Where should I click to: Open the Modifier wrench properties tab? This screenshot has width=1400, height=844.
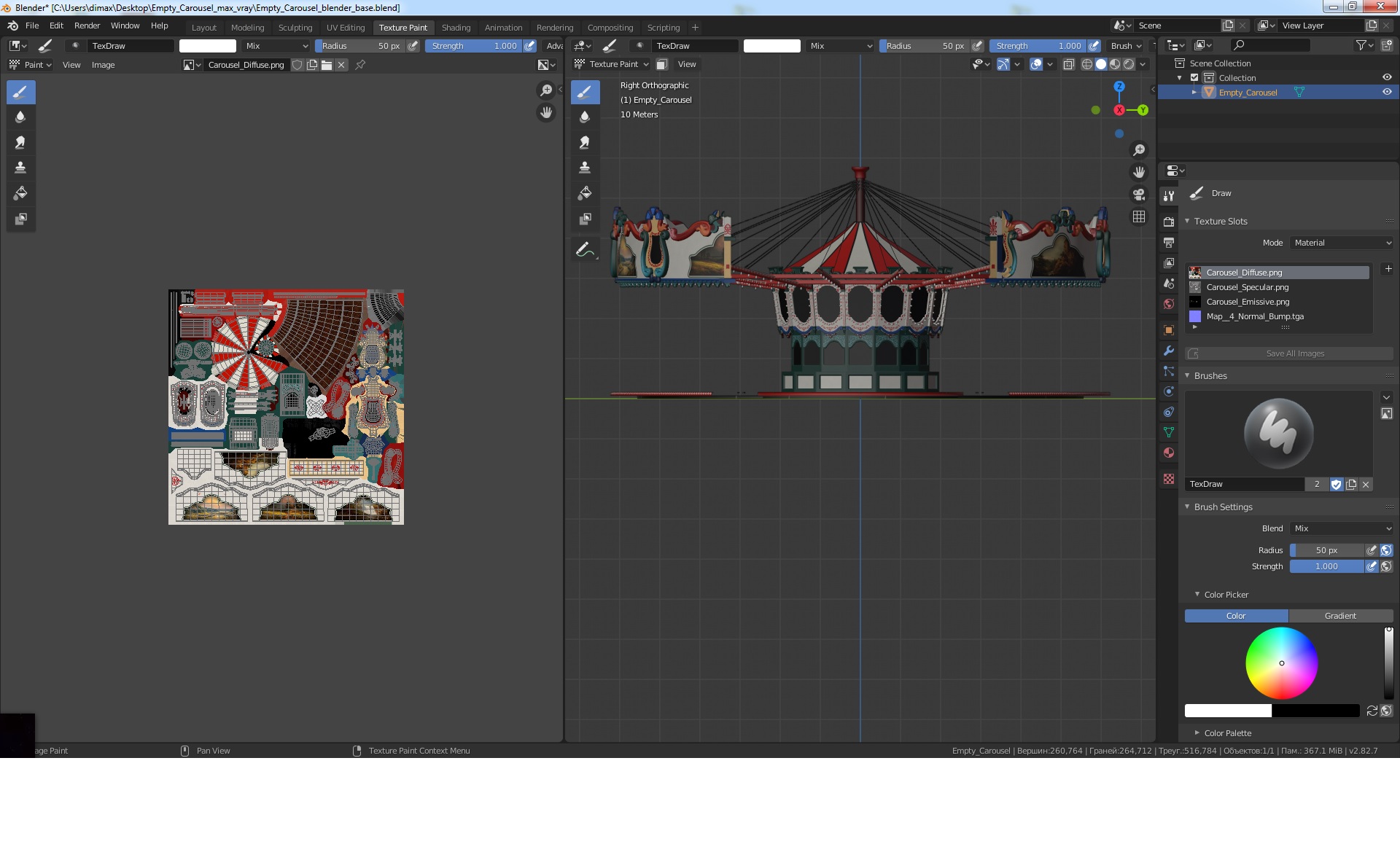[x=1169, y=351]
